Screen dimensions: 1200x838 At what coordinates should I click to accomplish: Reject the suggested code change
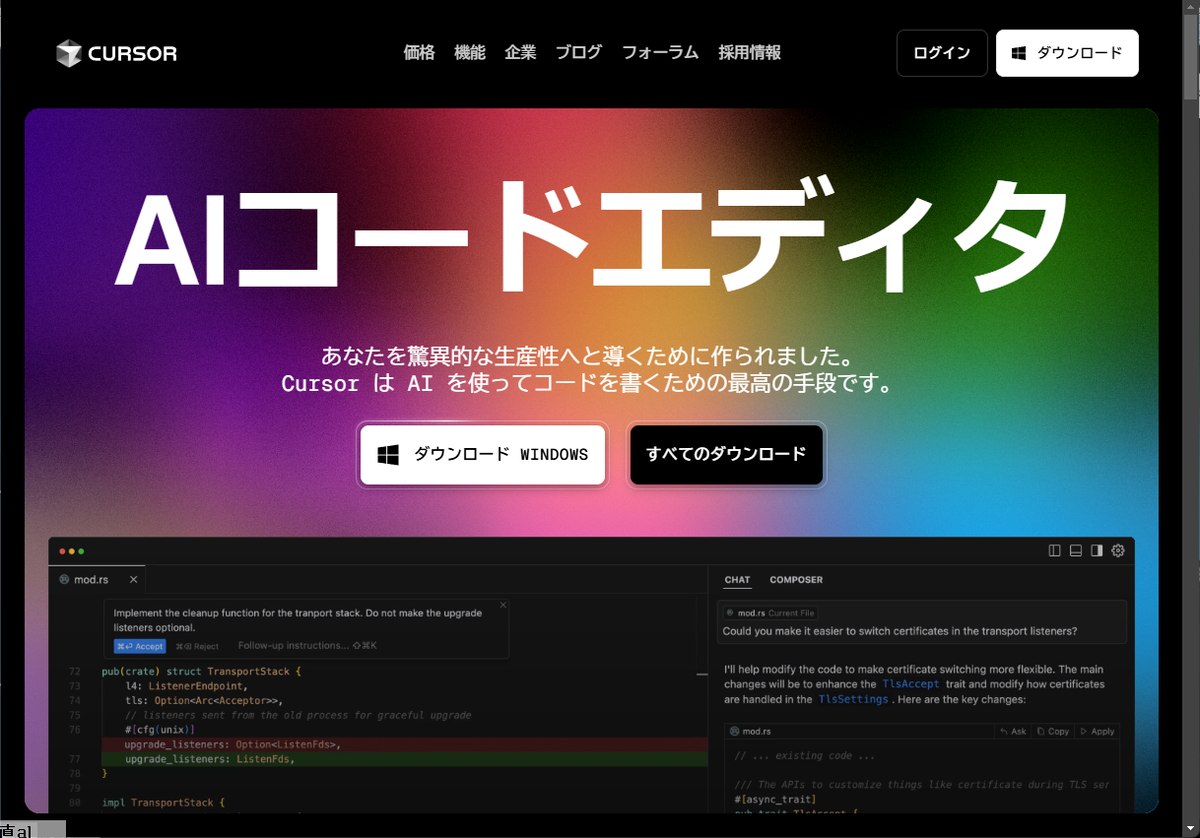197,646
